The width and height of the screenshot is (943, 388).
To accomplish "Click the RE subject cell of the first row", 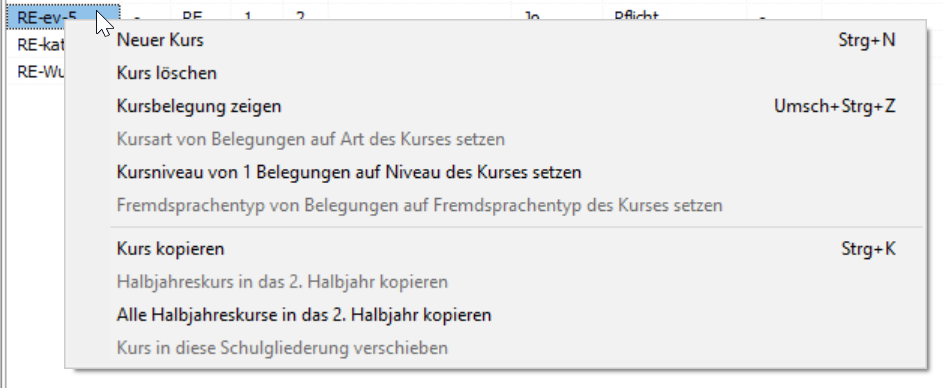I will coord(192,15).
